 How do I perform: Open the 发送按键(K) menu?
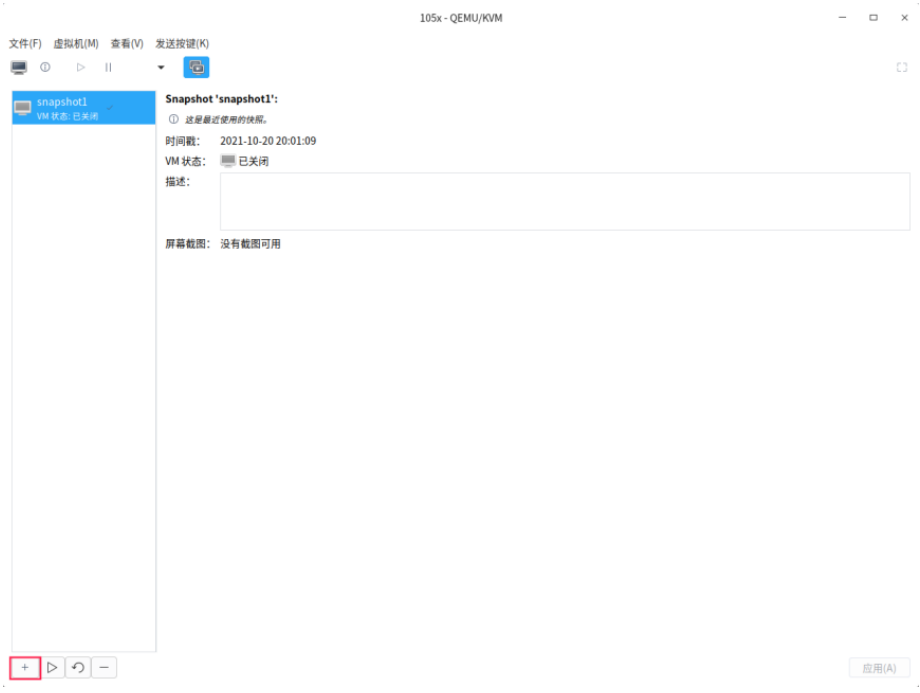click(x=182, y=43)
